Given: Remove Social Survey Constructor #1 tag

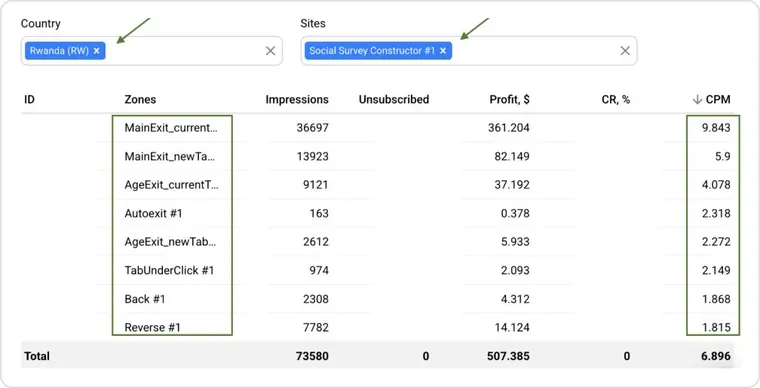Looking at the screenshot, I should point(443,51).
